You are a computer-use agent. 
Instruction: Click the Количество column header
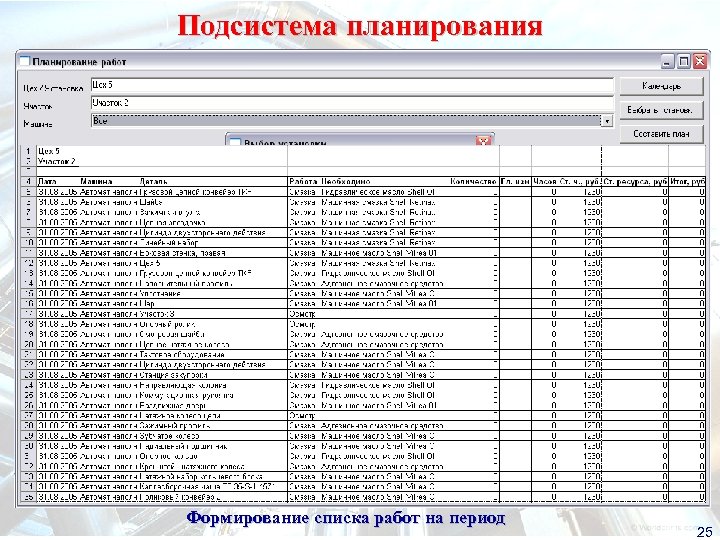click(x=473, y=182)
